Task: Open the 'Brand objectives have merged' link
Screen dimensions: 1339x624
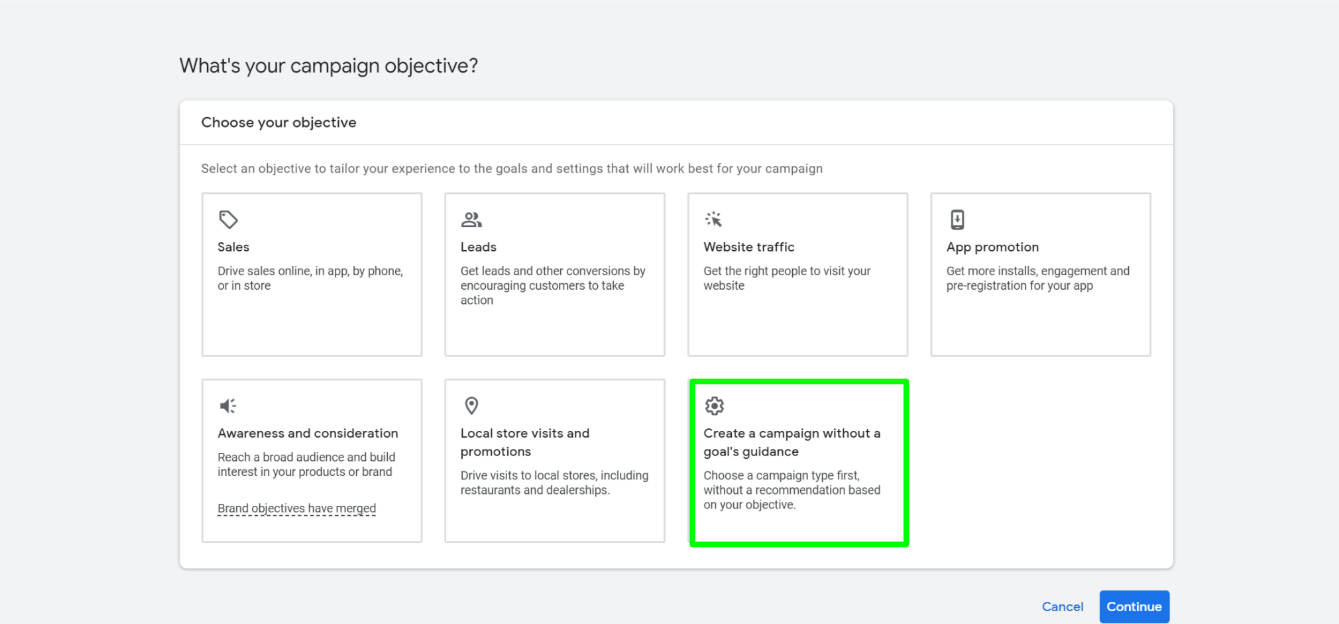Action: 297,509
